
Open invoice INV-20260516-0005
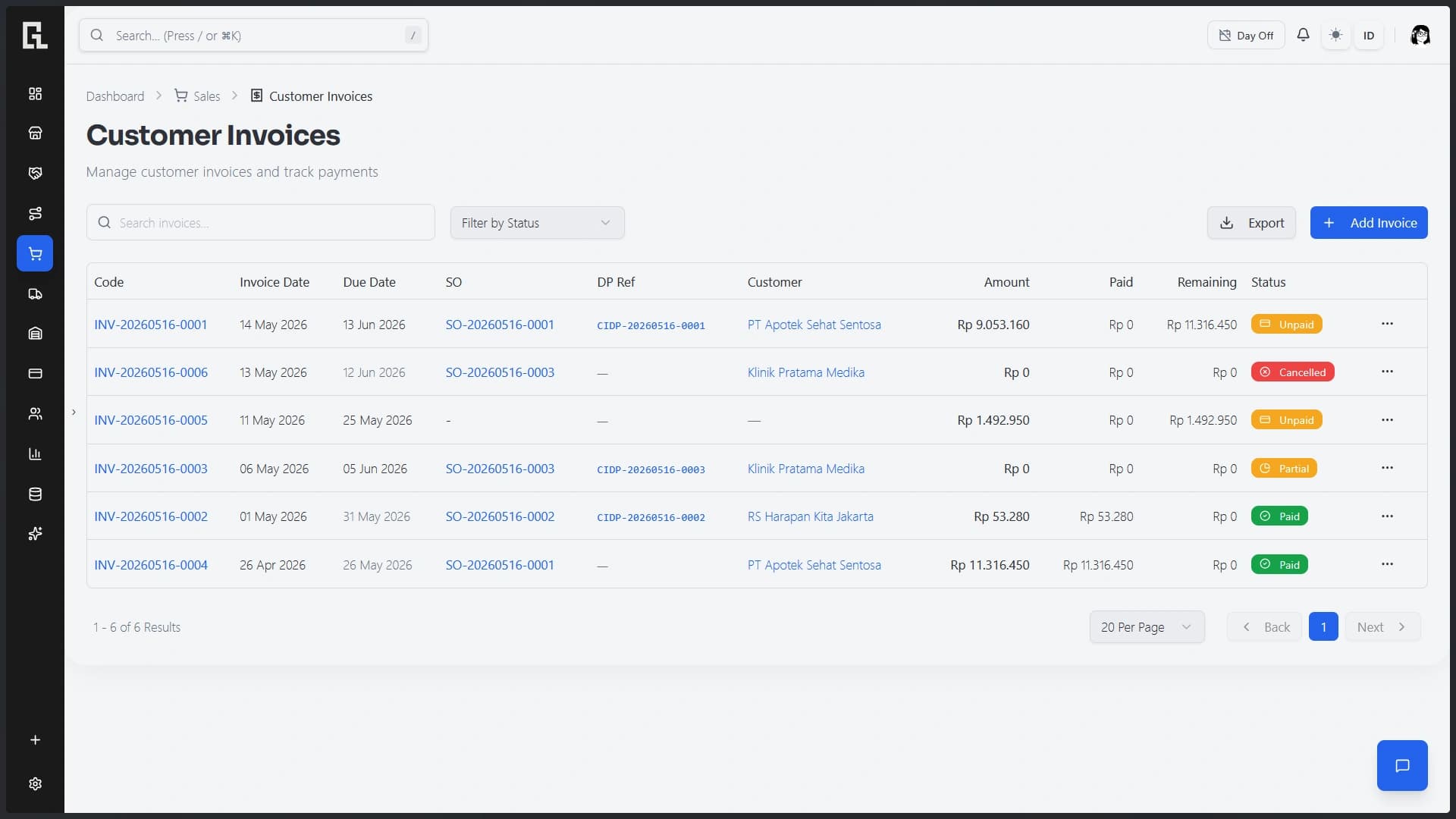[150, 420]
